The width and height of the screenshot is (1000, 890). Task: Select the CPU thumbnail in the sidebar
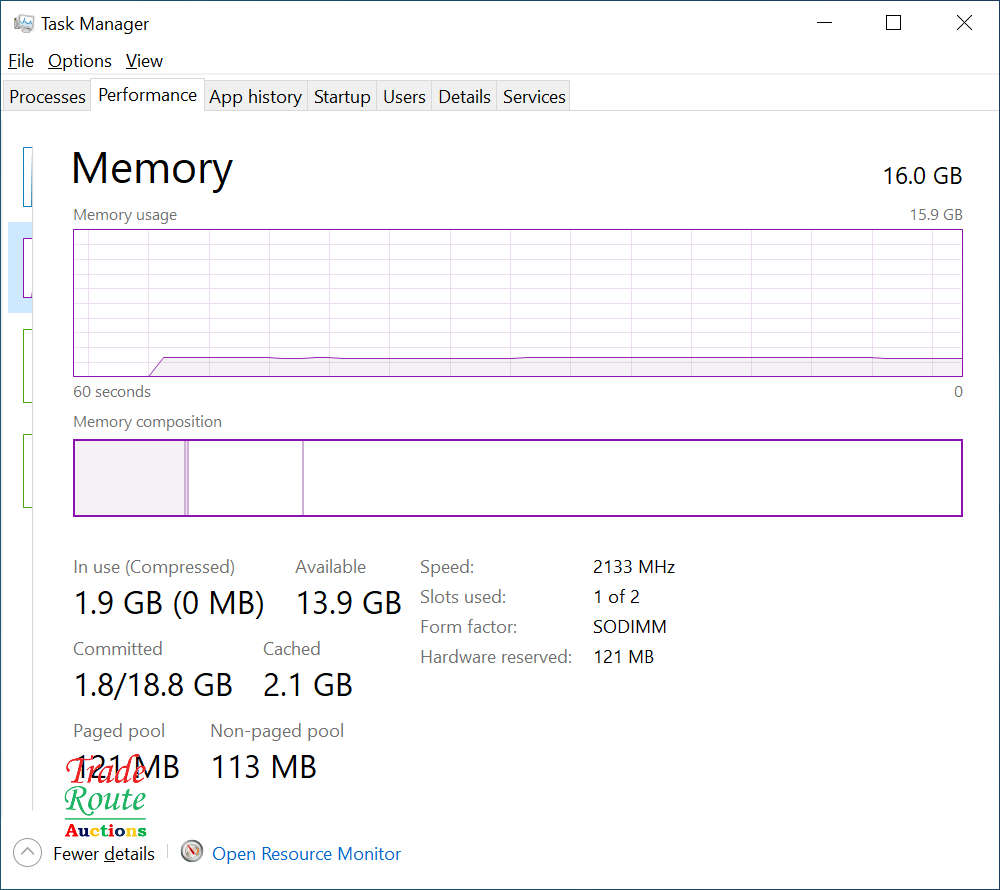pyautogui.click(x=27, y=177)
